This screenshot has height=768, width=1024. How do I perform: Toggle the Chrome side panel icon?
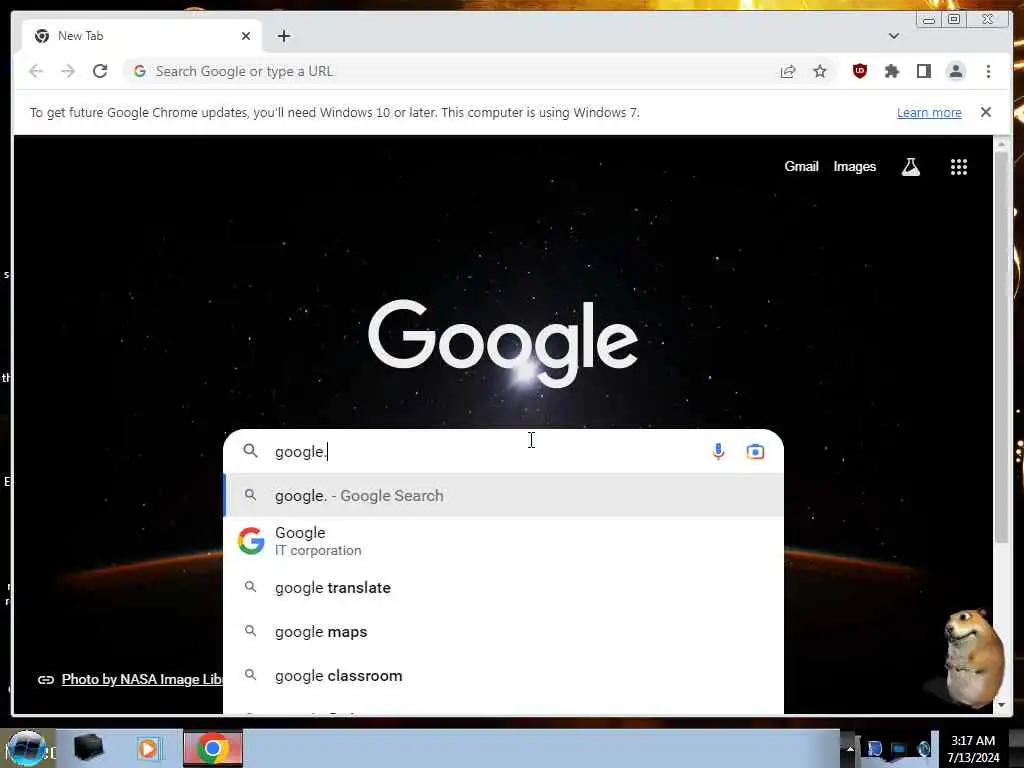[x=923, y=71]
